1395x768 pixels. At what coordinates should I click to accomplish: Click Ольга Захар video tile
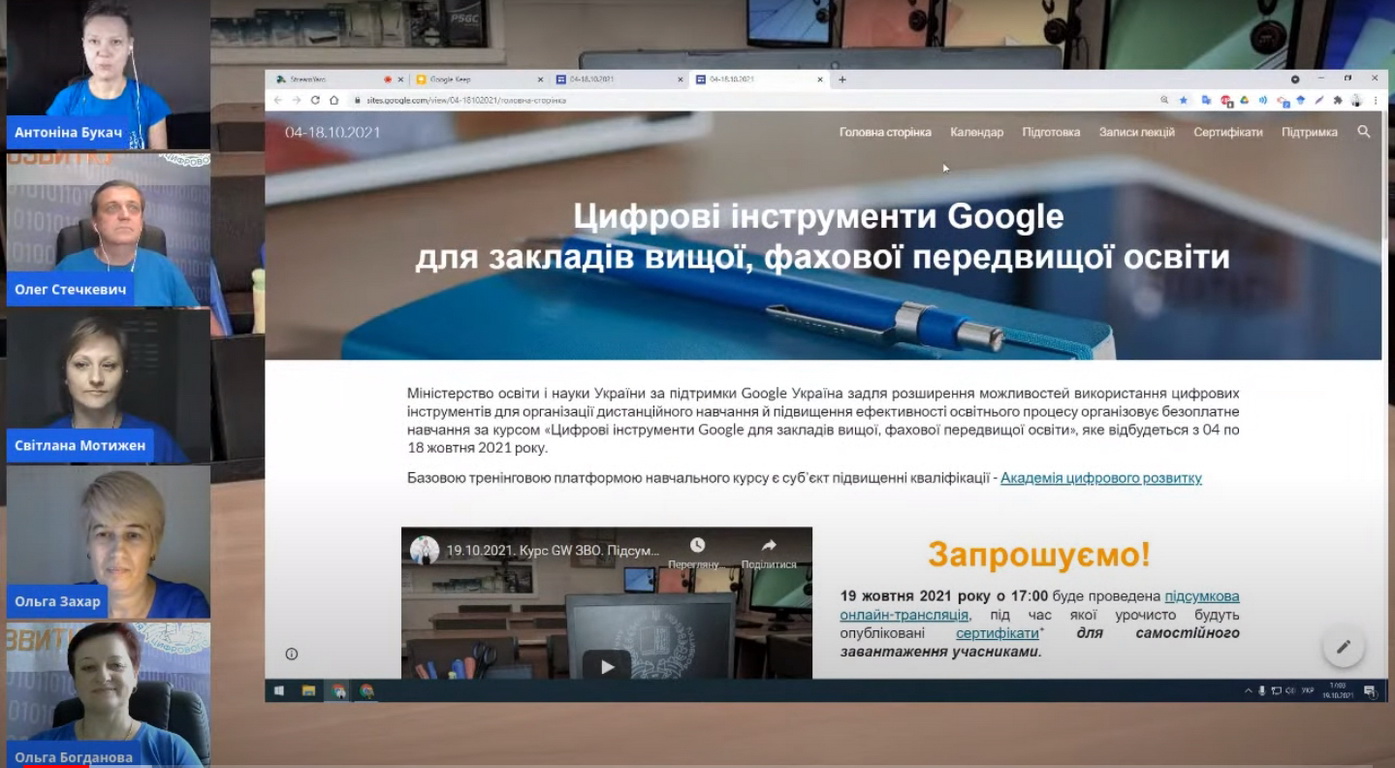[x=108, y=542]
